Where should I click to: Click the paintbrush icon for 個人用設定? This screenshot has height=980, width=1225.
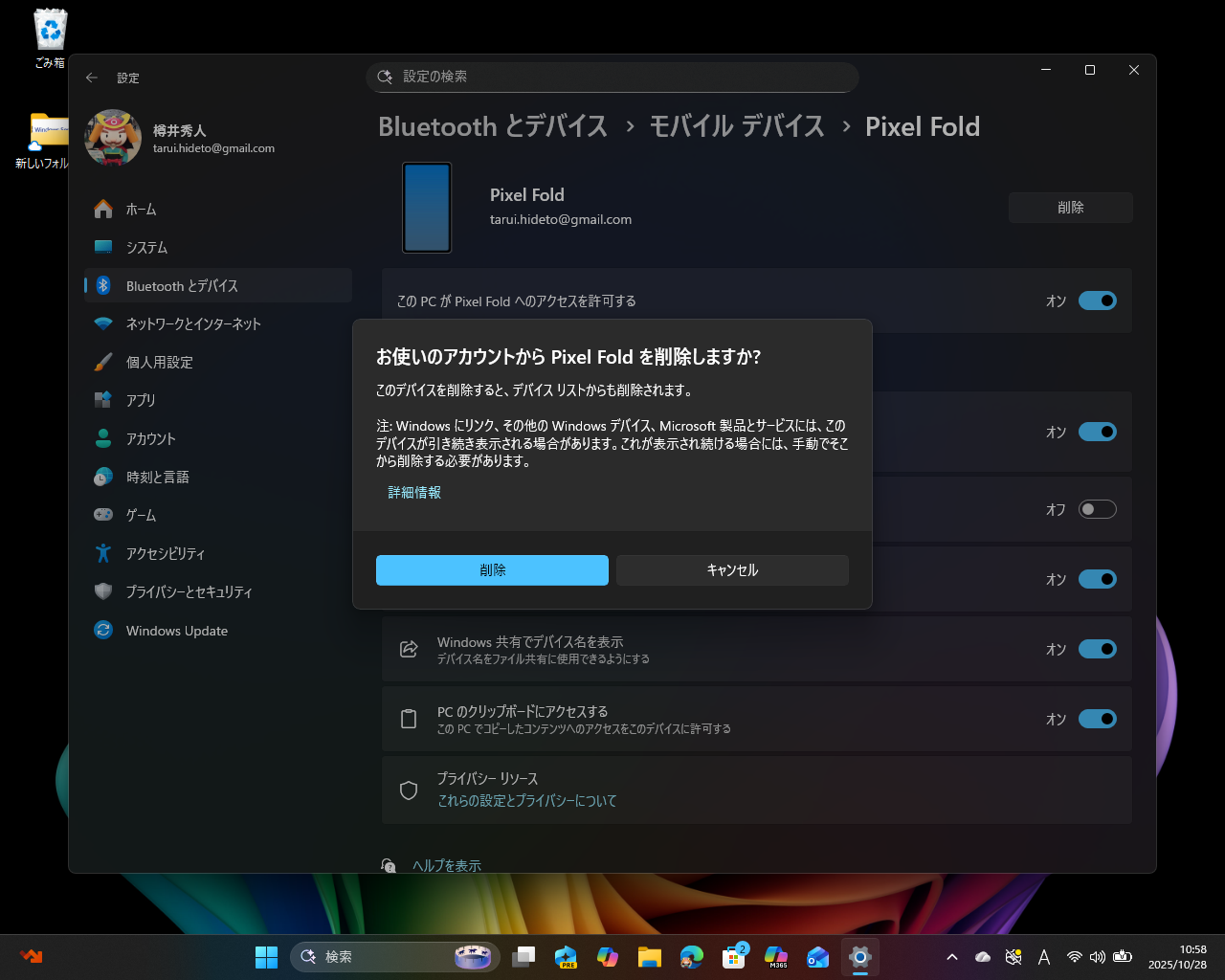coord(103,362)
